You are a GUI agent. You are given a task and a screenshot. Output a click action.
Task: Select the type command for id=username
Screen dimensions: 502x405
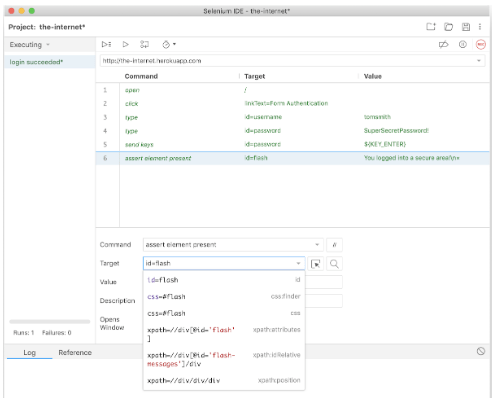click(x=293, y=117)
